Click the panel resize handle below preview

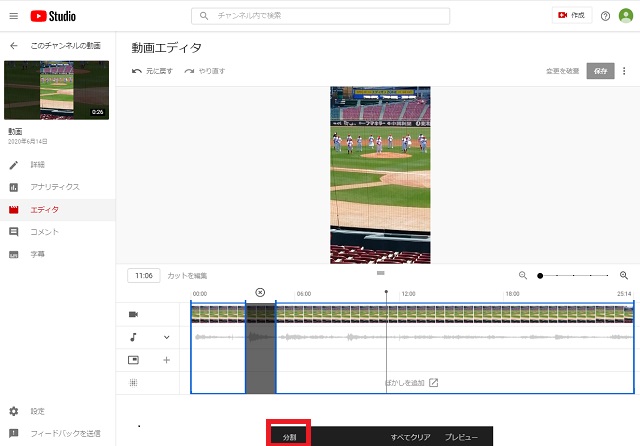click(x=380, y=273)
